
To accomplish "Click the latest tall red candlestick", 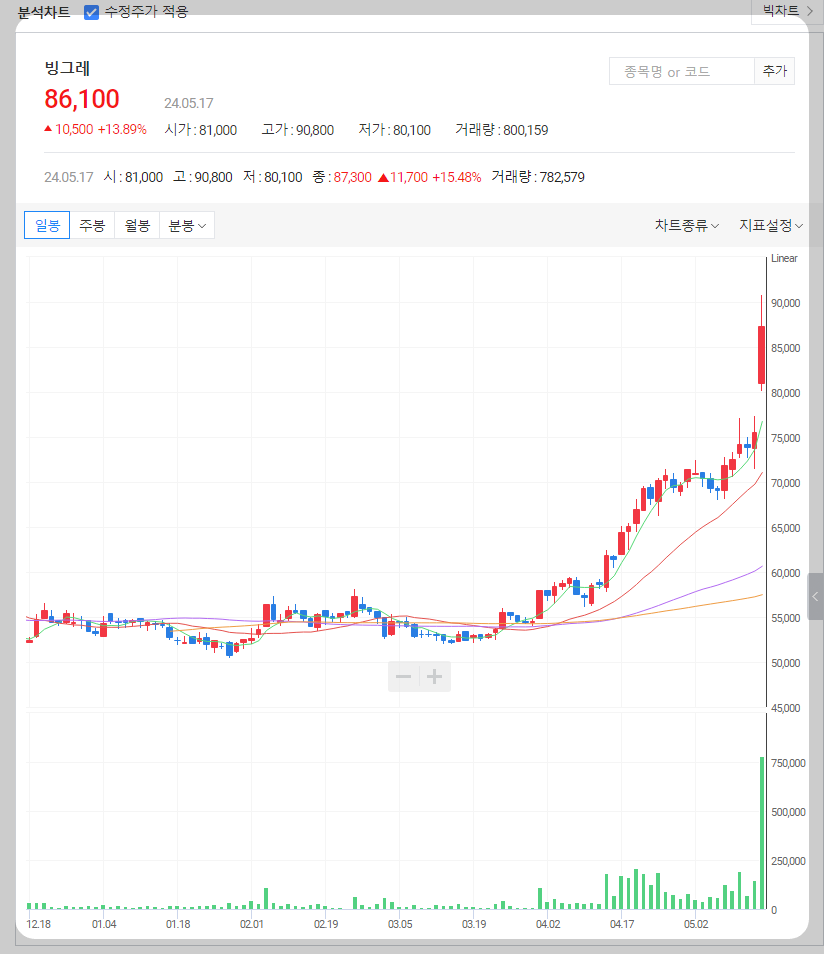I will click(x=761, y=355).
